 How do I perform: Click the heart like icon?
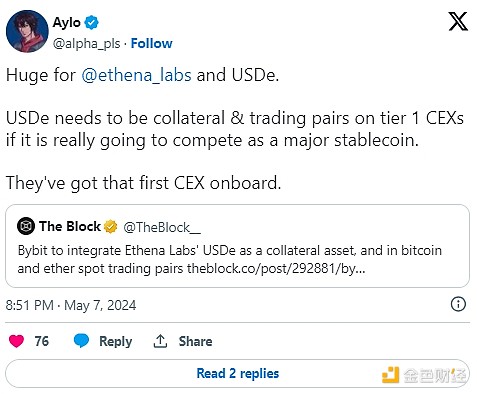click(x=16, y=341)
